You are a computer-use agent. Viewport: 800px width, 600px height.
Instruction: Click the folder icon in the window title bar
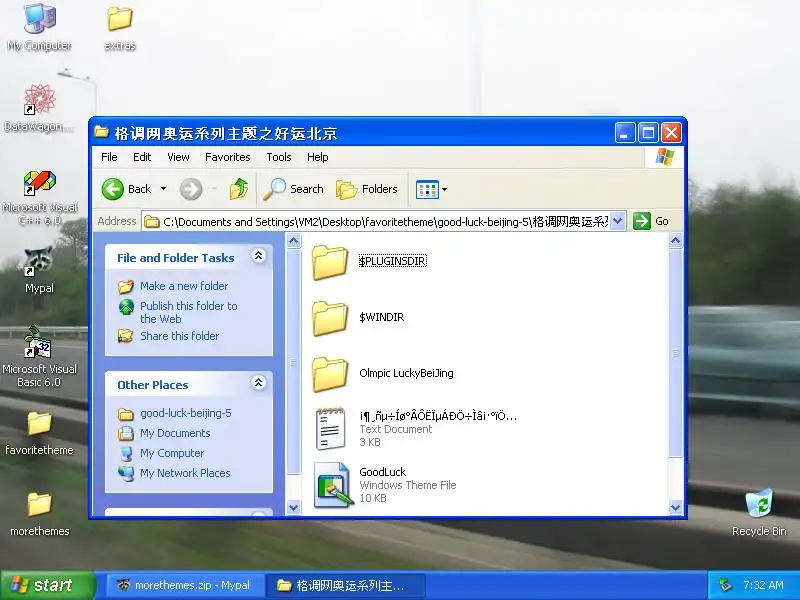102,133
